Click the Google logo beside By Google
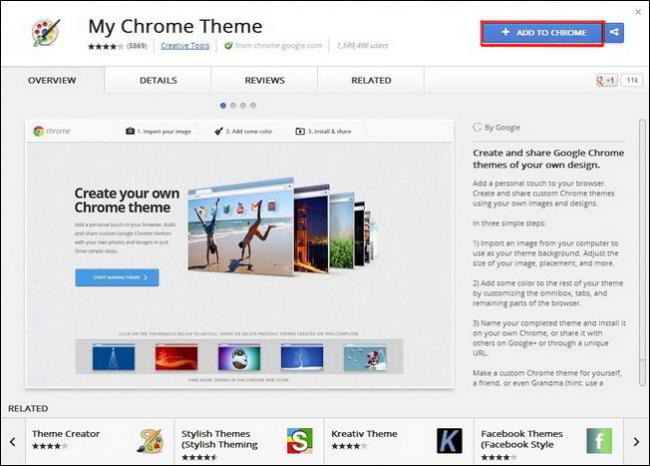This screenshot has height=466, width=650. [477, 127]
